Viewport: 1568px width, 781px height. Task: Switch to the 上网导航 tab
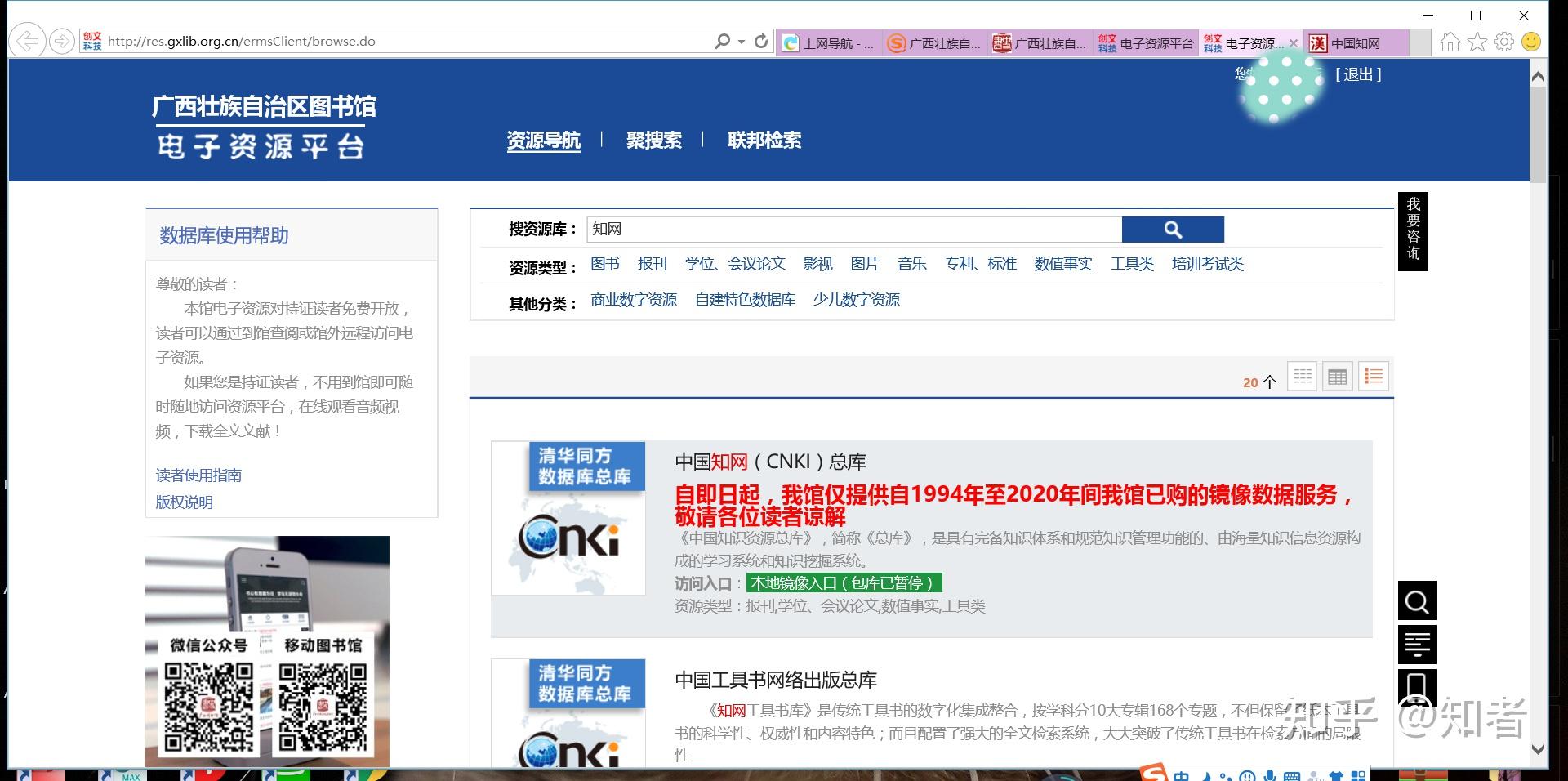point(830,43)
